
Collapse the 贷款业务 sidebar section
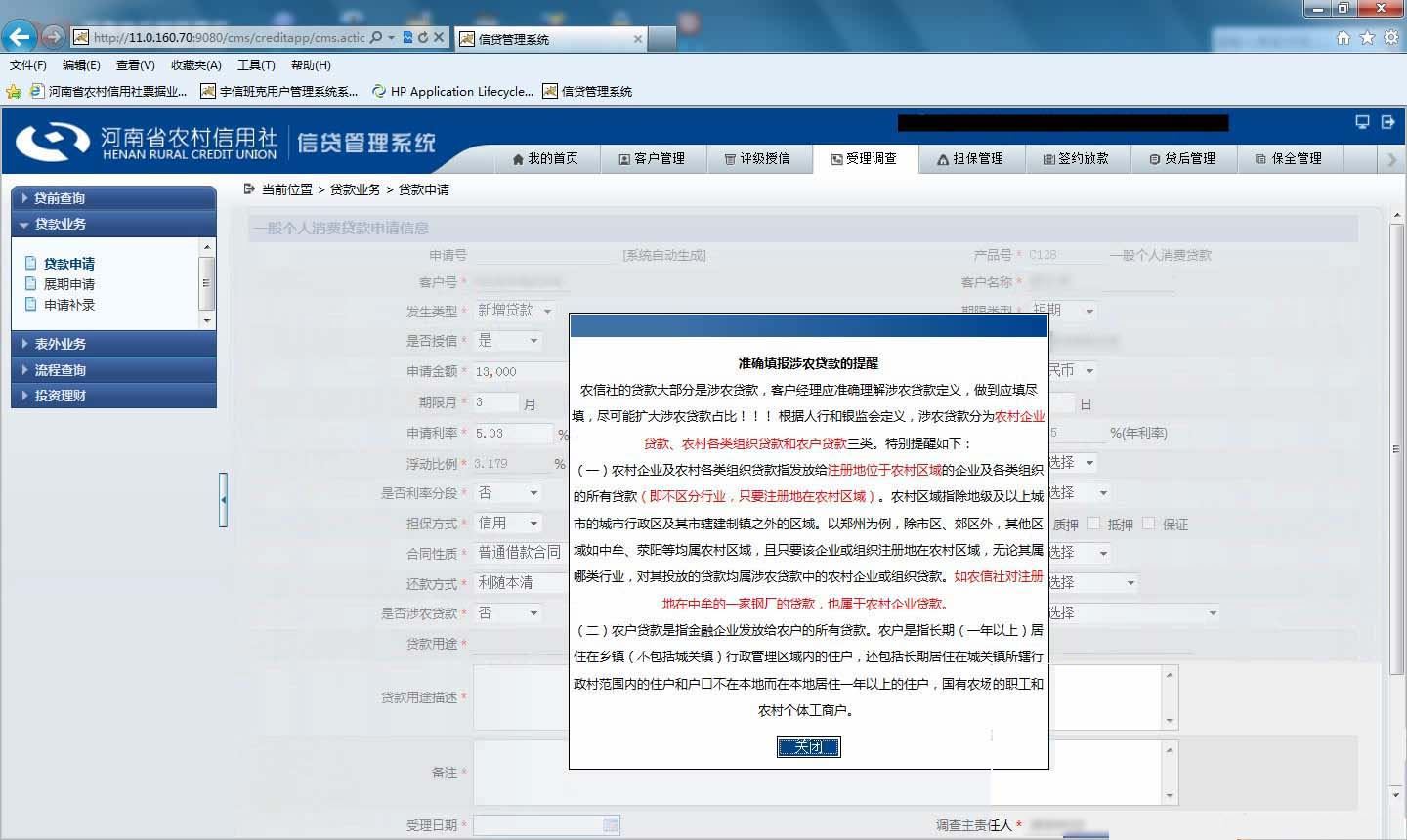(x=113, y=224)
